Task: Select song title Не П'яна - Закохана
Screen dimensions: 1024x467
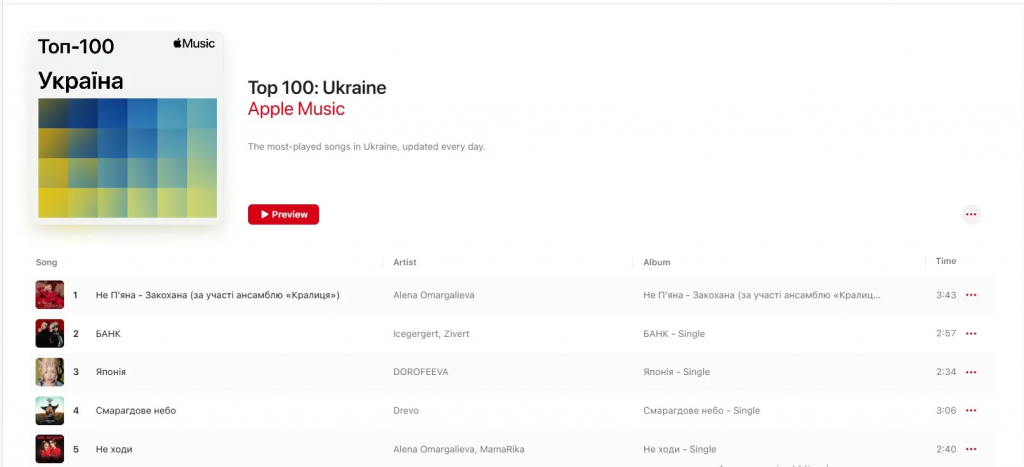Action: 217,295
